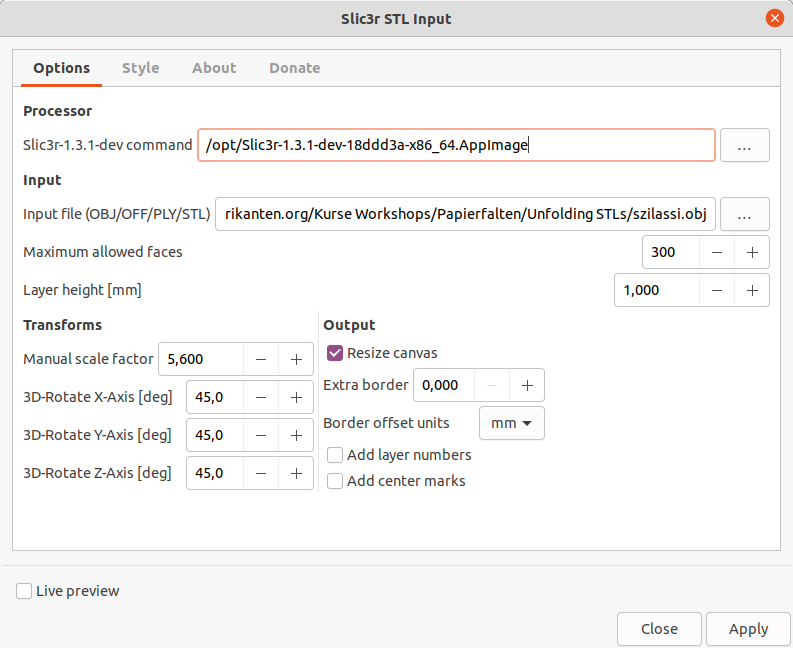Increase manual scale factor
The height and width of the screenshot is (648, 793).
[296, 359]
